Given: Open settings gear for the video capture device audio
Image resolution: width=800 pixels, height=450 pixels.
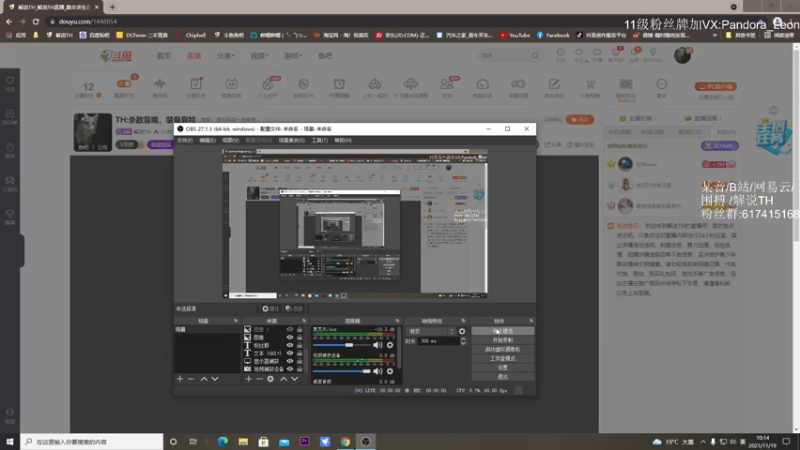Looking at the screenshot, I should click(390, 371).
